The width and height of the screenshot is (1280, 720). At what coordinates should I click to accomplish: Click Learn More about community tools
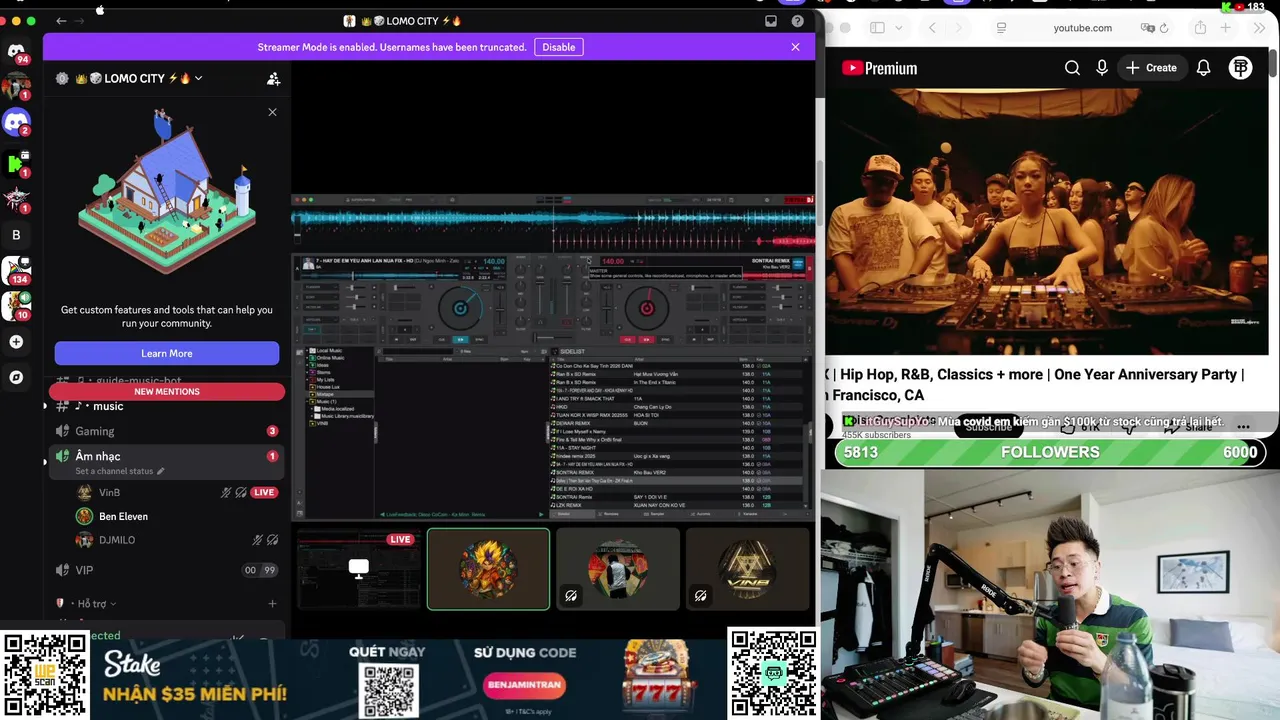167,353
